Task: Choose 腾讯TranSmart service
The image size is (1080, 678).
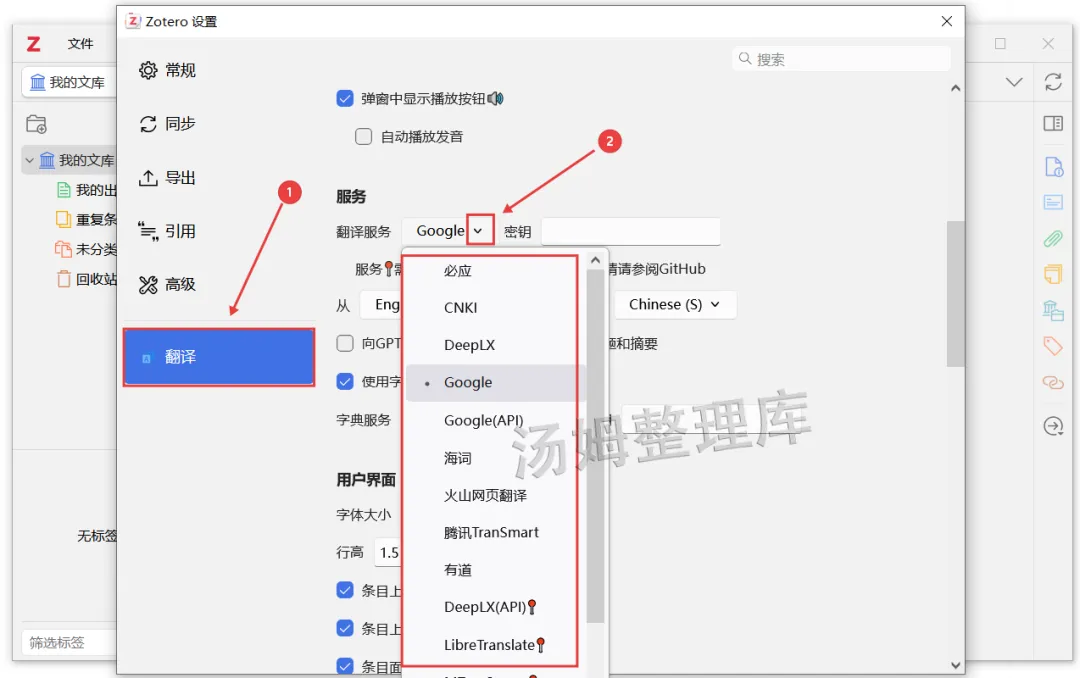Action: [x=490, y=533]
